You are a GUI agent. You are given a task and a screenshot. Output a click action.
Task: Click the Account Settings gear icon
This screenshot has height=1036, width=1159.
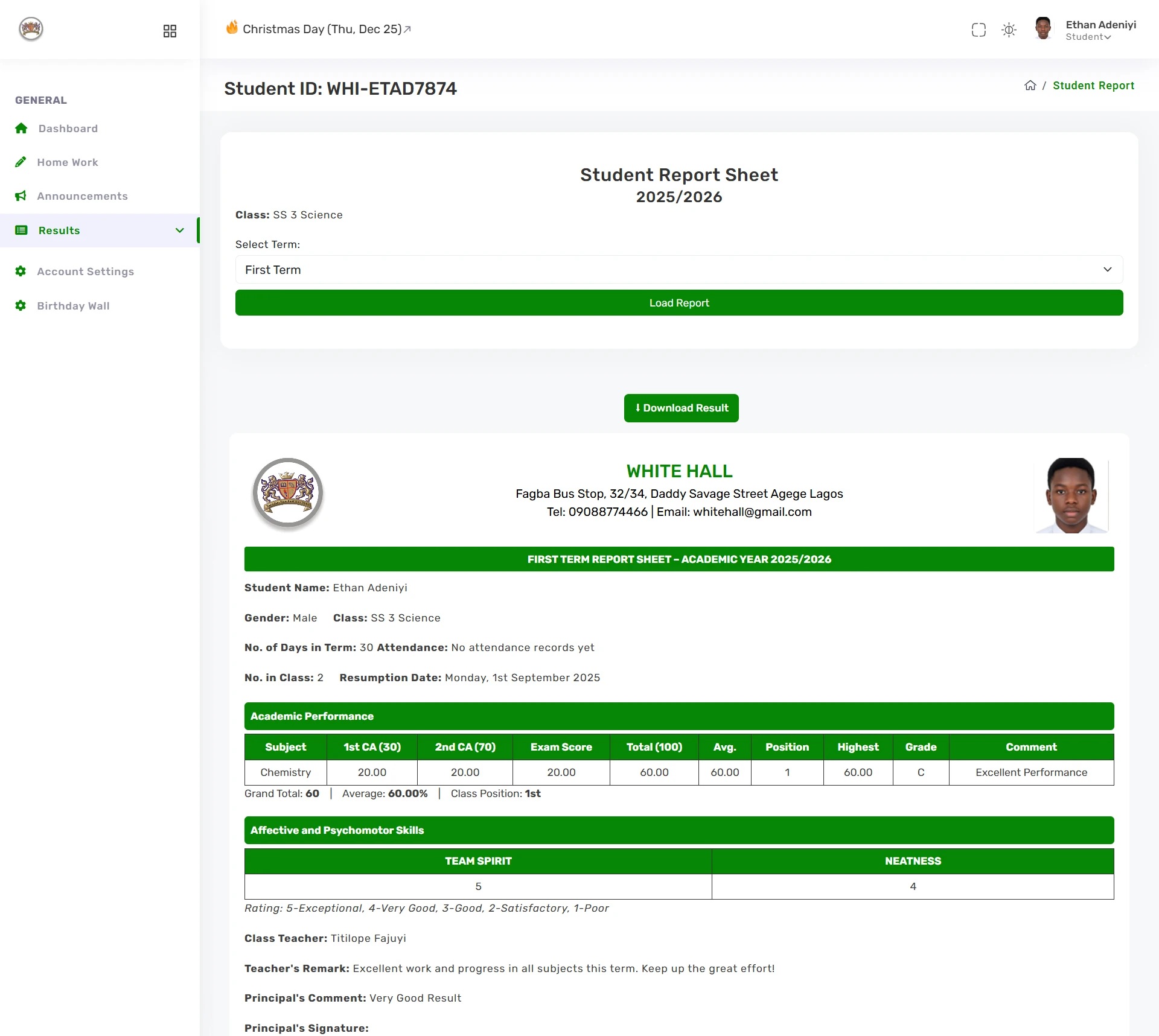(21, 271)
